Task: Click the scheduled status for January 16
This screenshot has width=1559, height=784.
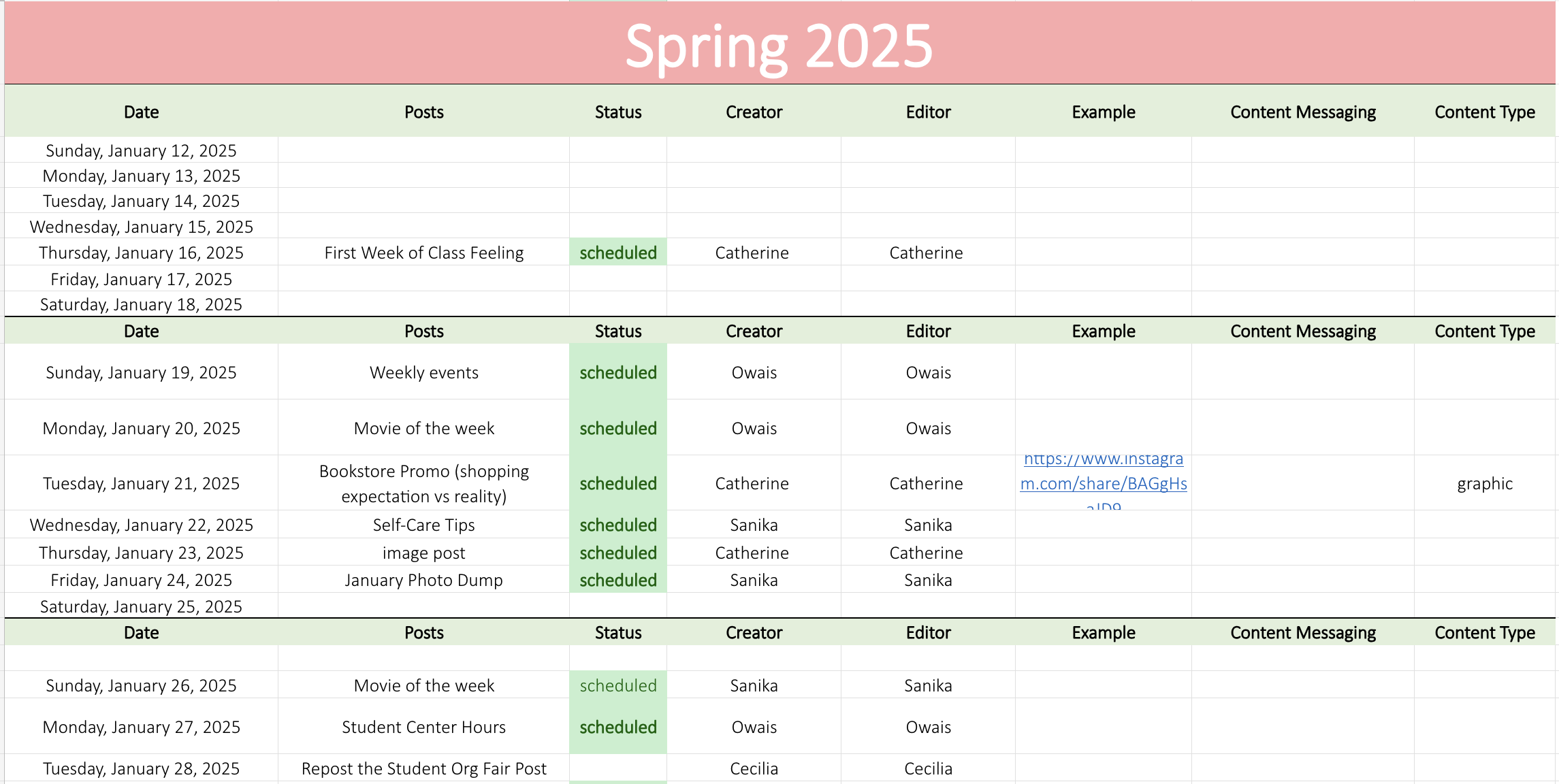Action: click(618, 252)
